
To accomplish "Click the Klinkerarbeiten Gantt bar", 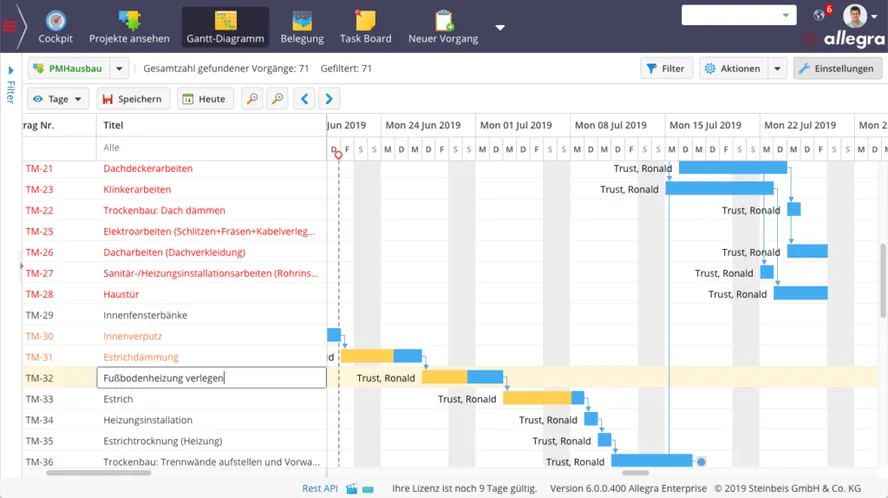I will (x=719, y=188).
